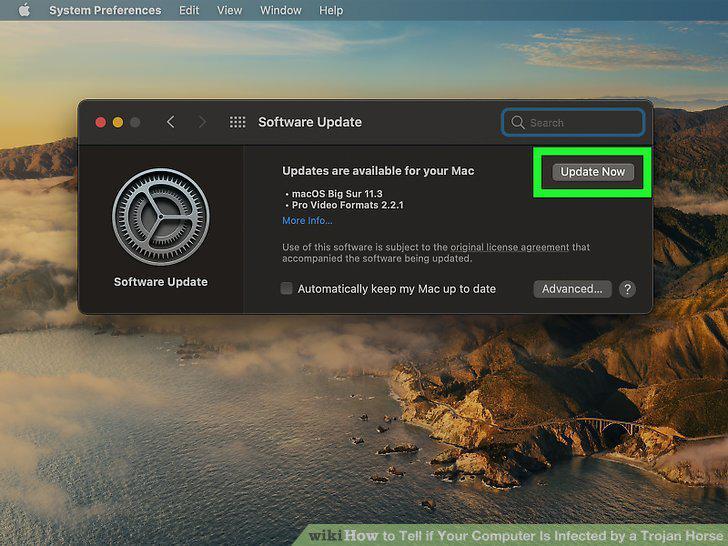Image resolution: width=728 pixels, height=546 pixels.
Task: Open the Advanced... options button
Action: tap(572, 289)
